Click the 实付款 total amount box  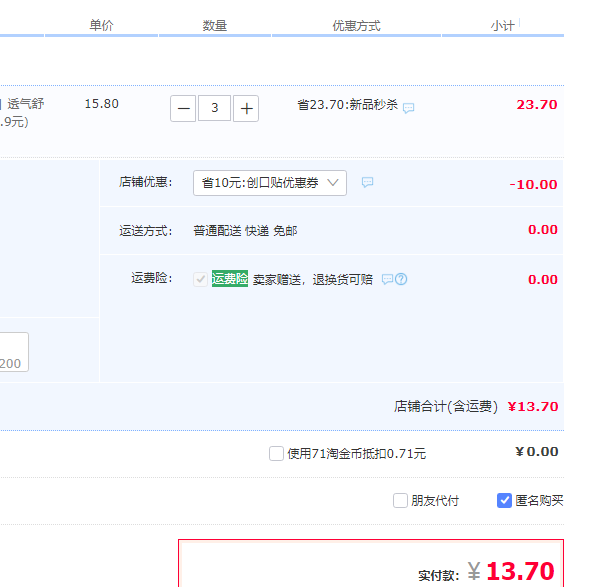pos(371,563)
